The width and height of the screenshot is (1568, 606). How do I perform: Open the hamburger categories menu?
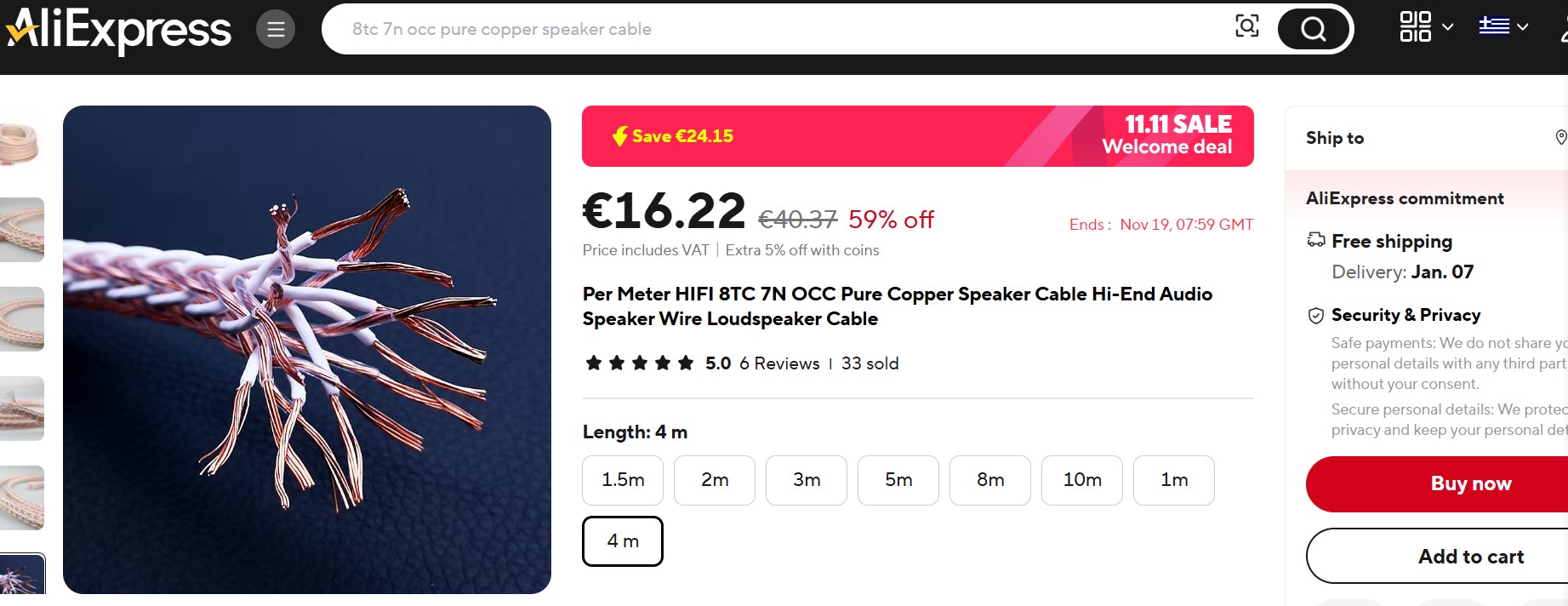point(276,30)
